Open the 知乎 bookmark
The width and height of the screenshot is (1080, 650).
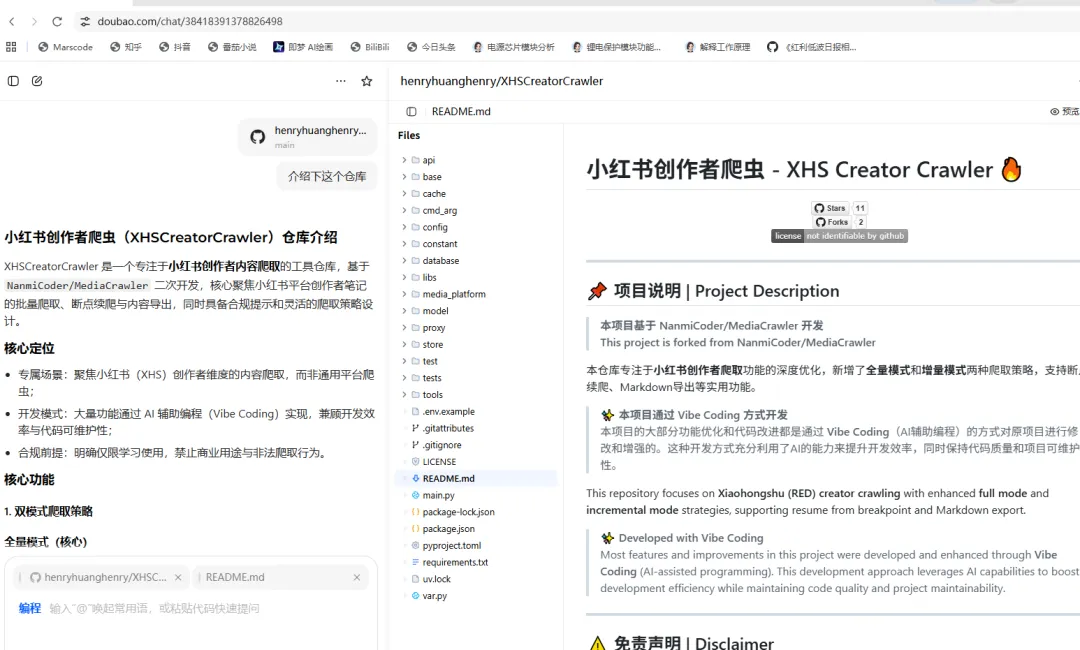tap(126, 47)
